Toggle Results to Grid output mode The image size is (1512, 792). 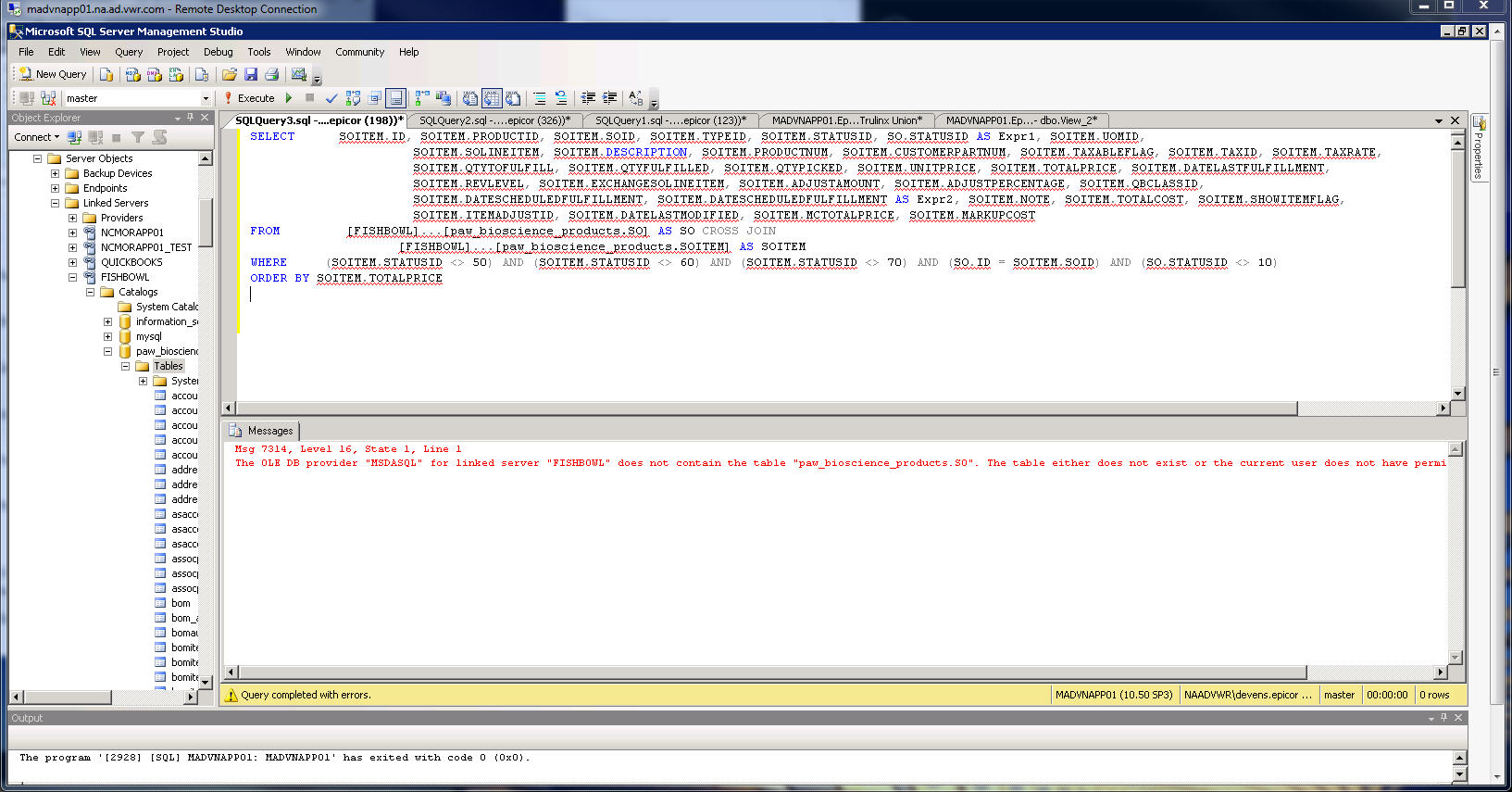[492, 98]
